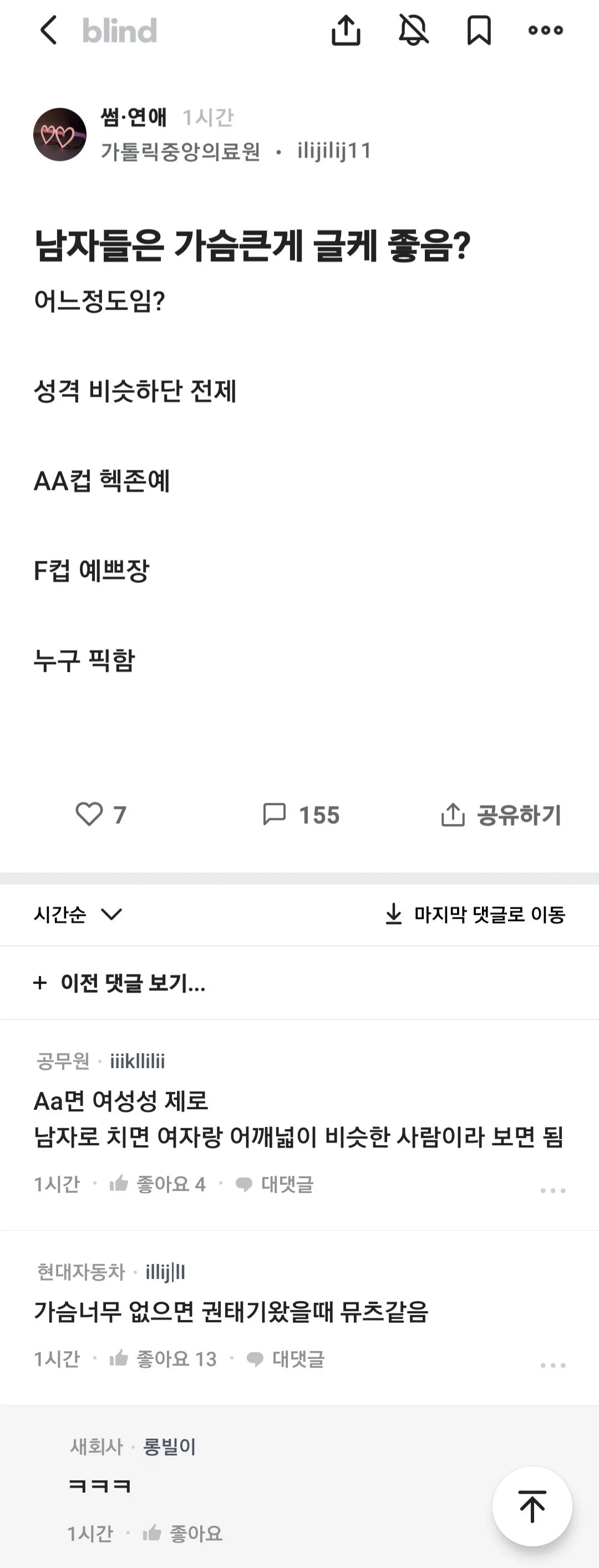Like the post with heart icon
This screenshot has height=1568, width=599.
coord(89,815)
